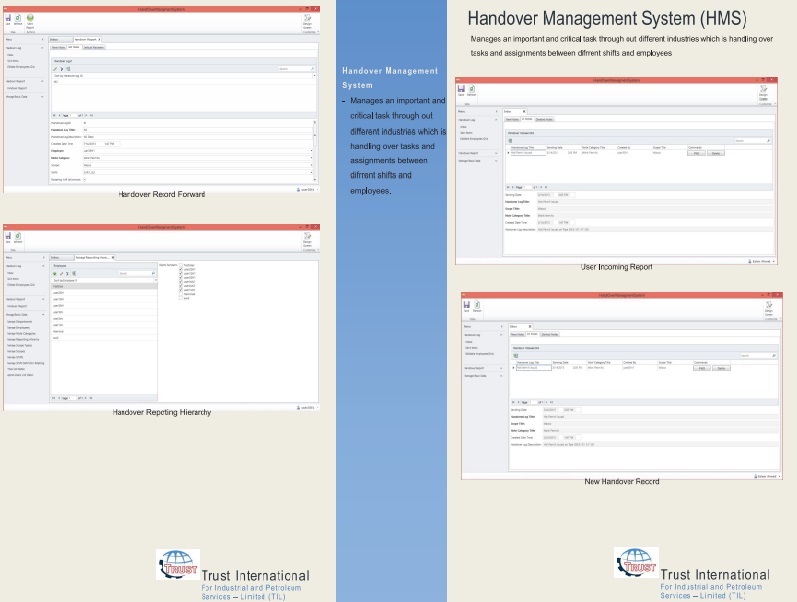Click Save icon in User Incoming Report window
This screenshot has height=602, width=797.
460,91
